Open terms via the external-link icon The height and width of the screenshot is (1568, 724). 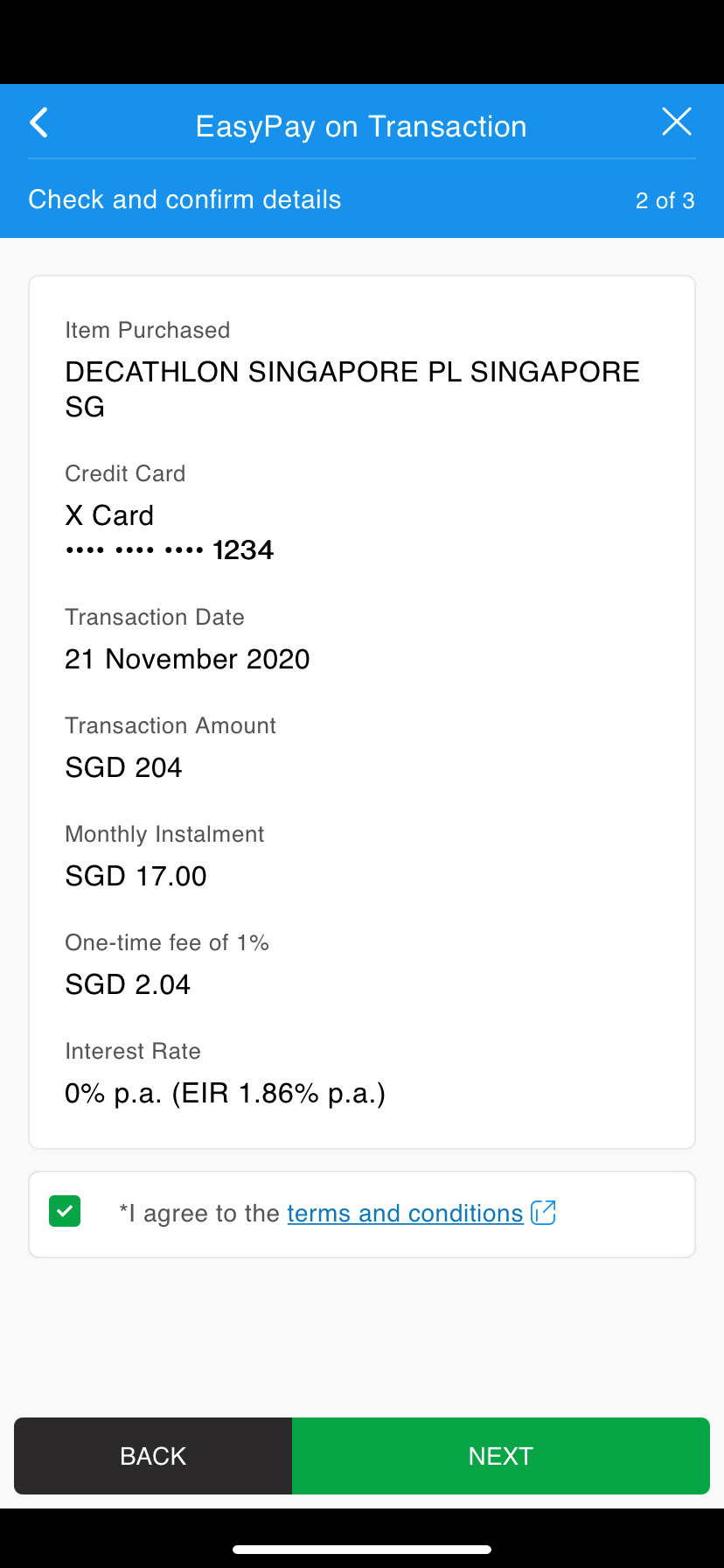[544, 1213]
